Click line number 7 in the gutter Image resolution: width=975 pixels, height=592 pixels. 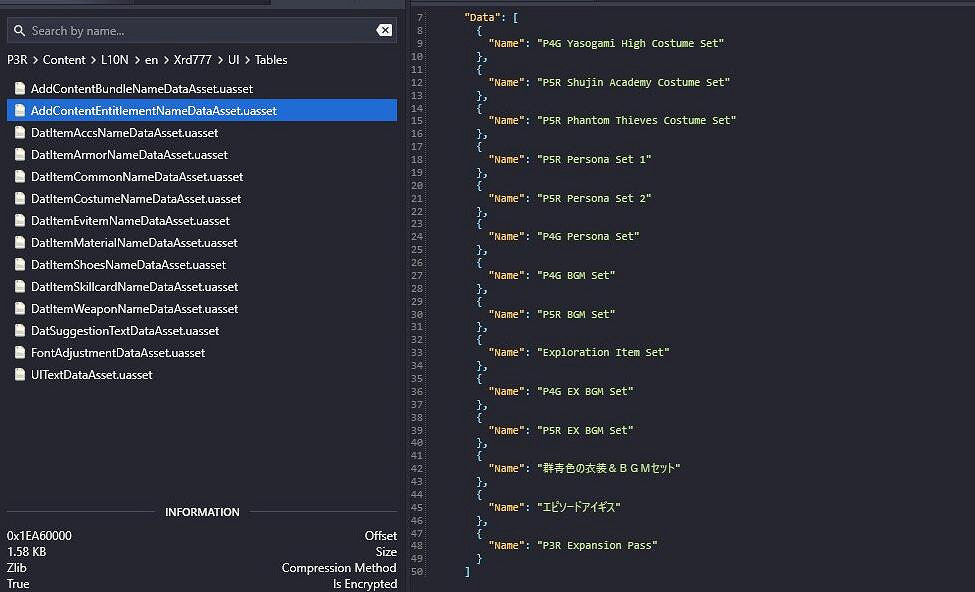tap(420, 18)
